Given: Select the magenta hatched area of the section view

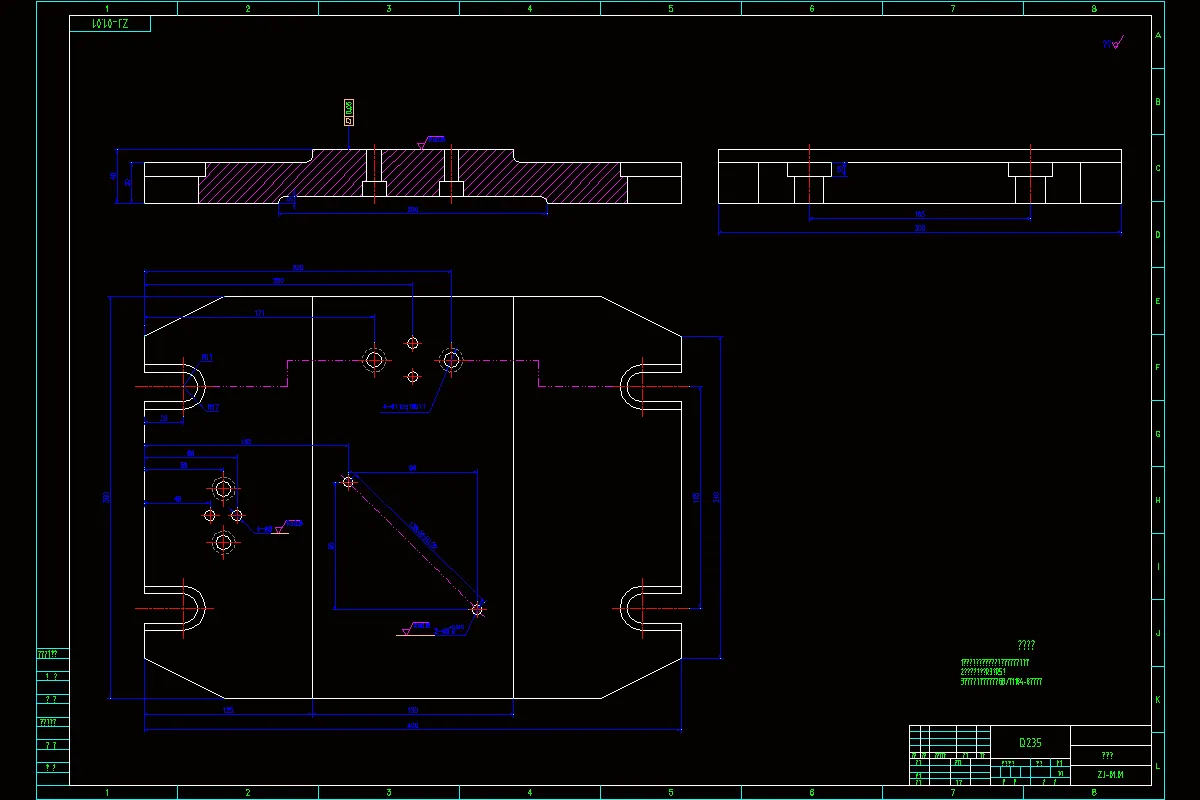Looking at the screenshot, I should (x=412, y=177).
